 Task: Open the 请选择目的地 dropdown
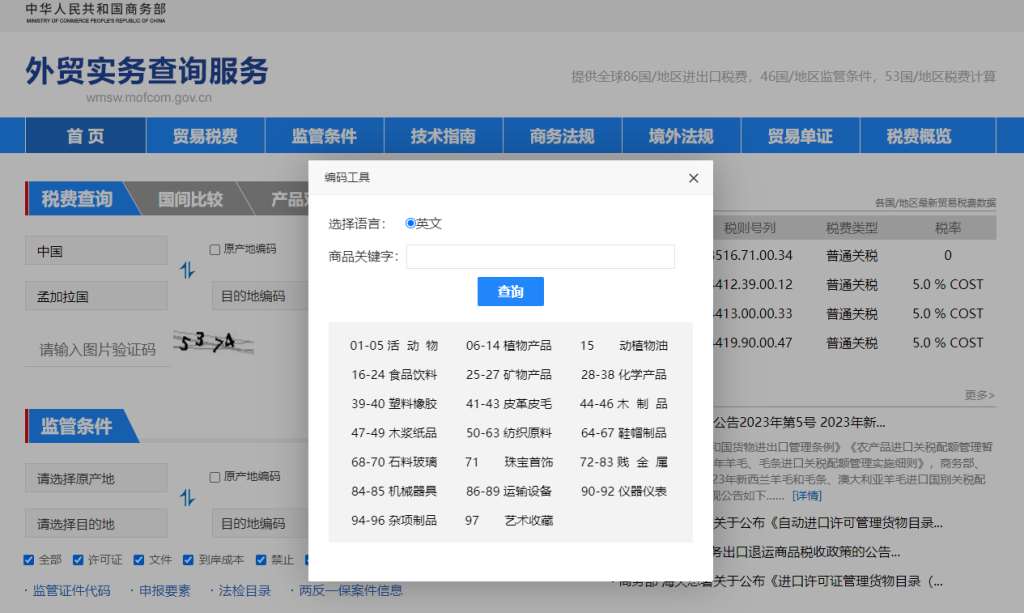(x=96, y=524)
